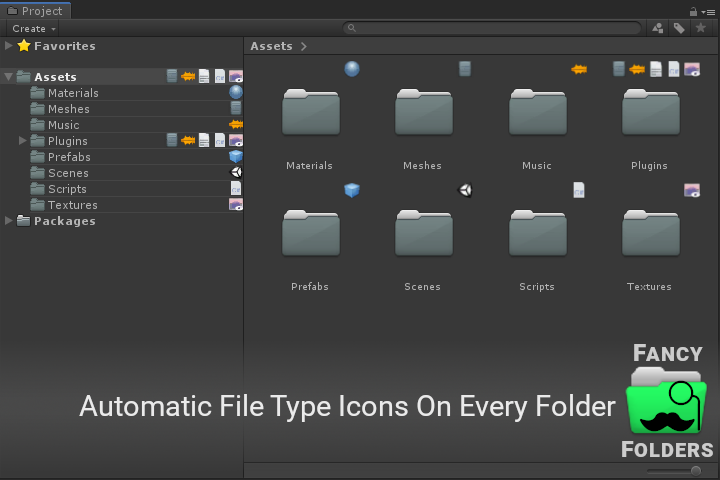Screen dimensions: 720x480
Task: Expand the Favorites tree
Action: tap(8, 45)
